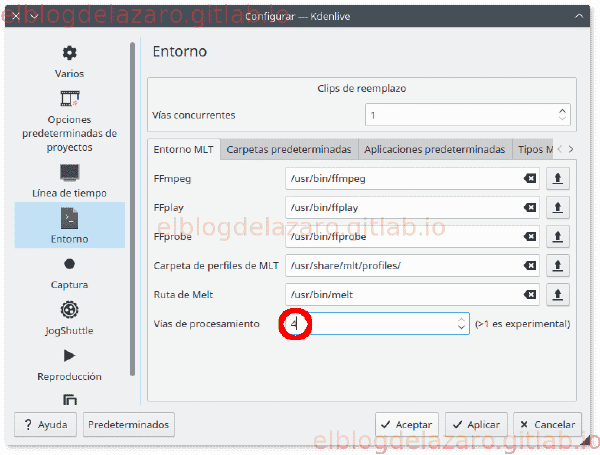Select the Línea de tiempo page icon
600x455 pixels.
pos(69,173)
